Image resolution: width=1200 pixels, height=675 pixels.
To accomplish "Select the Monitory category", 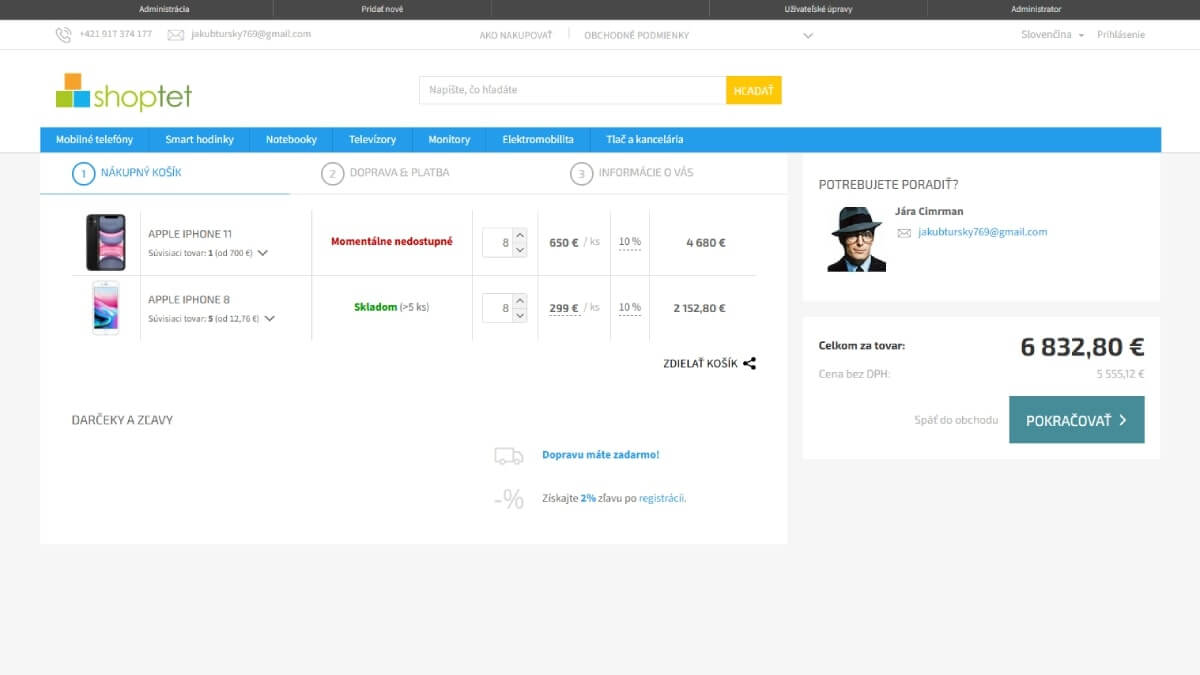I will pos(449,140).
